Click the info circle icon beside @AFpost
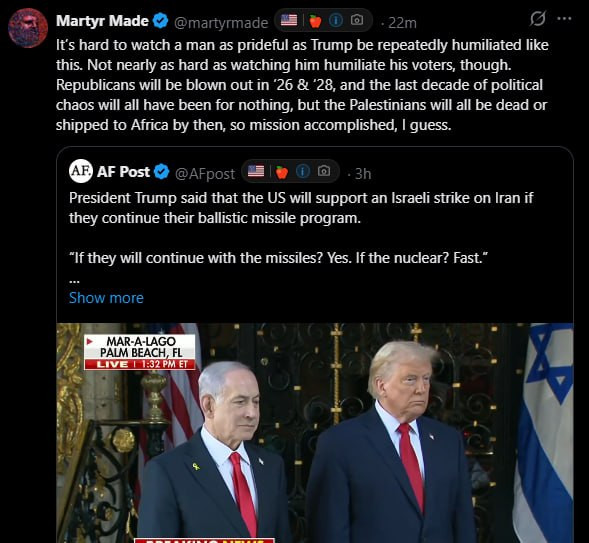This screenshot has height=543, width=589. (303, 171)
